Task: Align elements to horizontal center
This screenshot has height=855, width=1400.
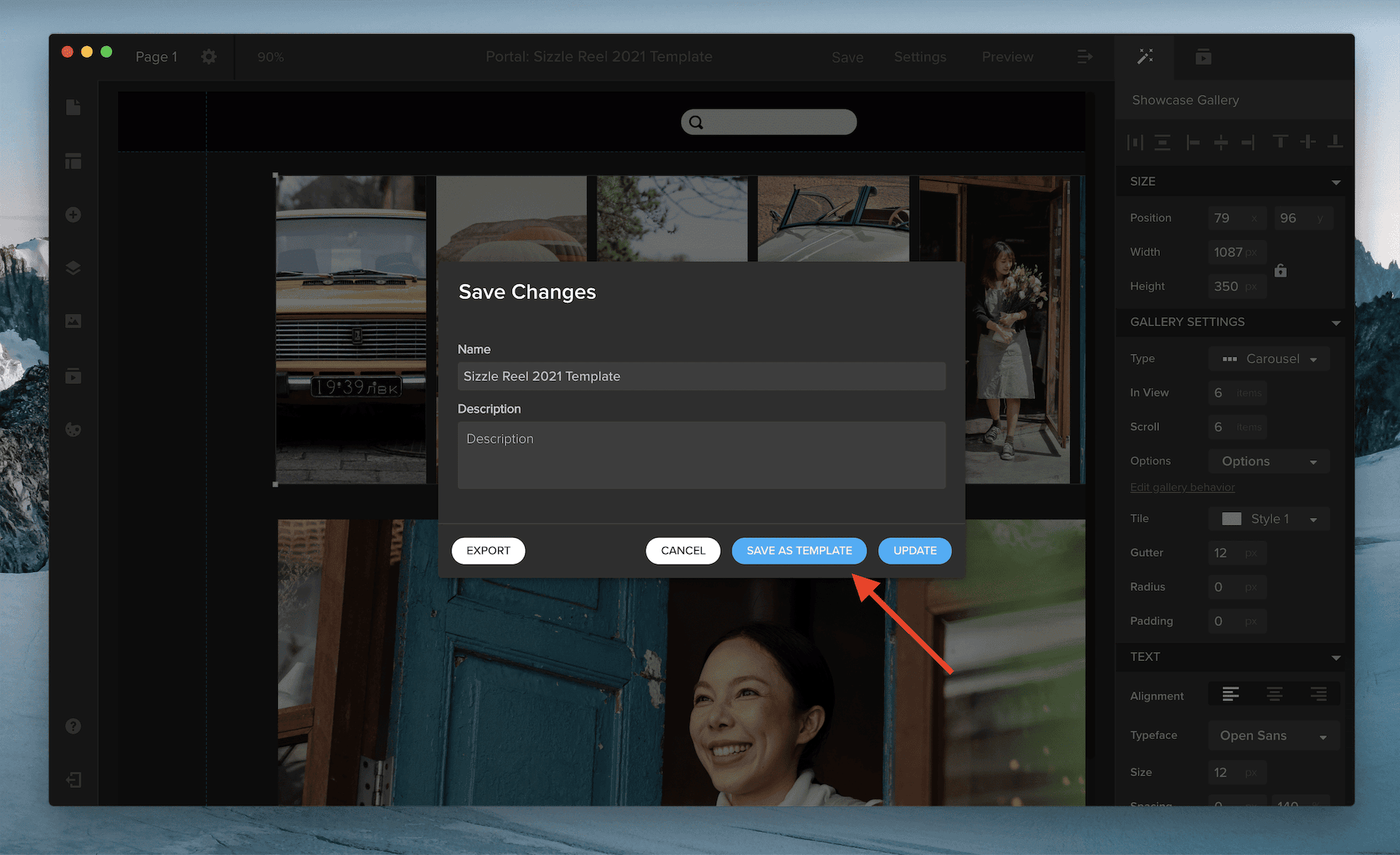Action: tap(1221, 142)
